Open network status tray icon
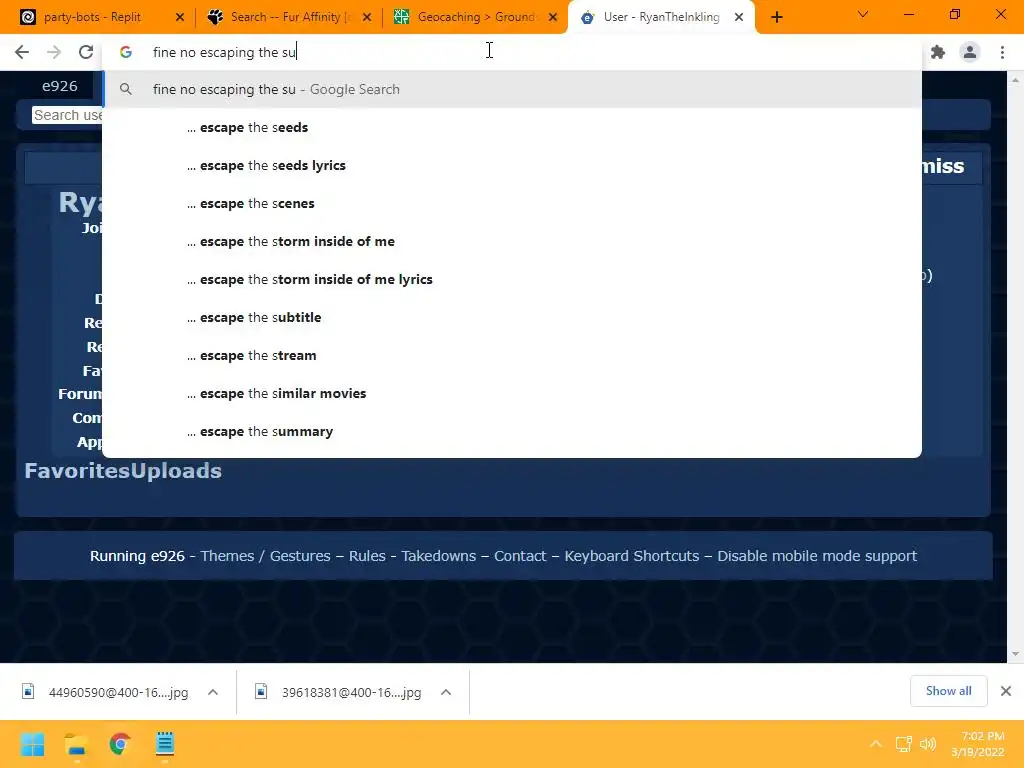Viewport: 1024px width, 768px height. pyautogui.click(x=904, y=744)
